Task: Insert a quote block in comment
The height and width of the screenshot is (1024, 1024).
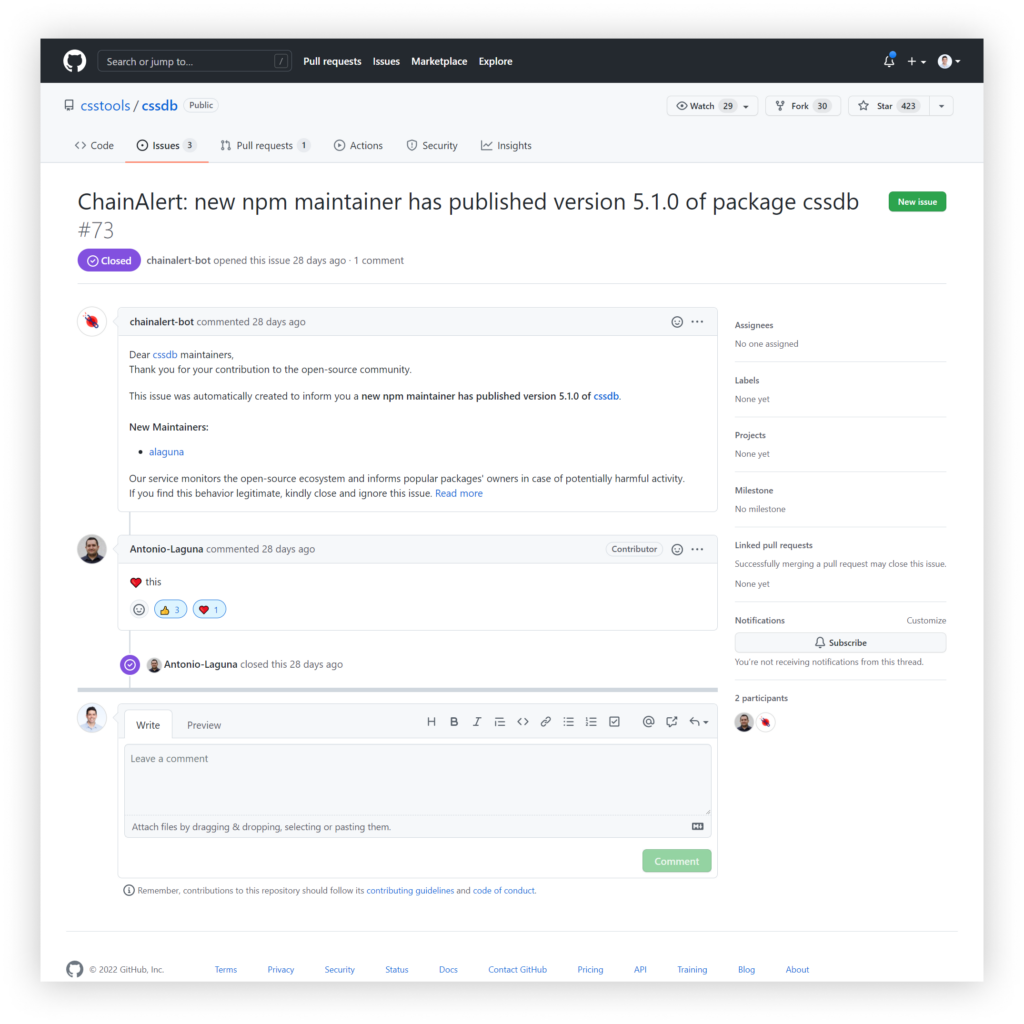Action: 500,722
